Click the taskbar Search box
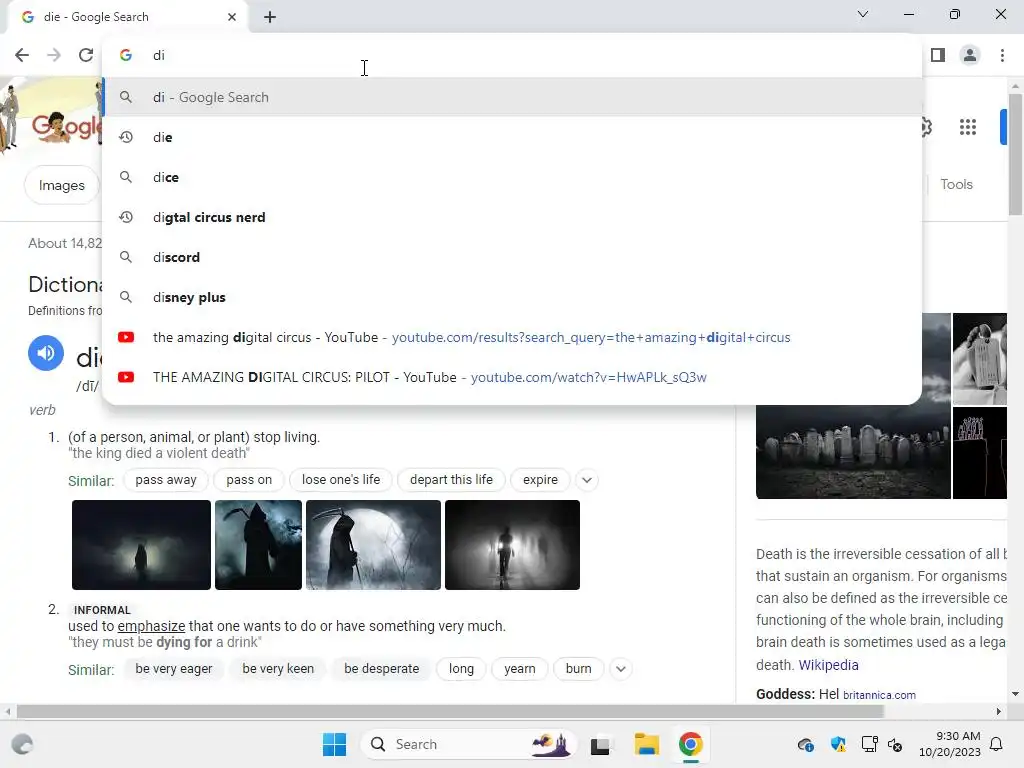This screenshot has height=768, width=1024. [x=468, y=744]
